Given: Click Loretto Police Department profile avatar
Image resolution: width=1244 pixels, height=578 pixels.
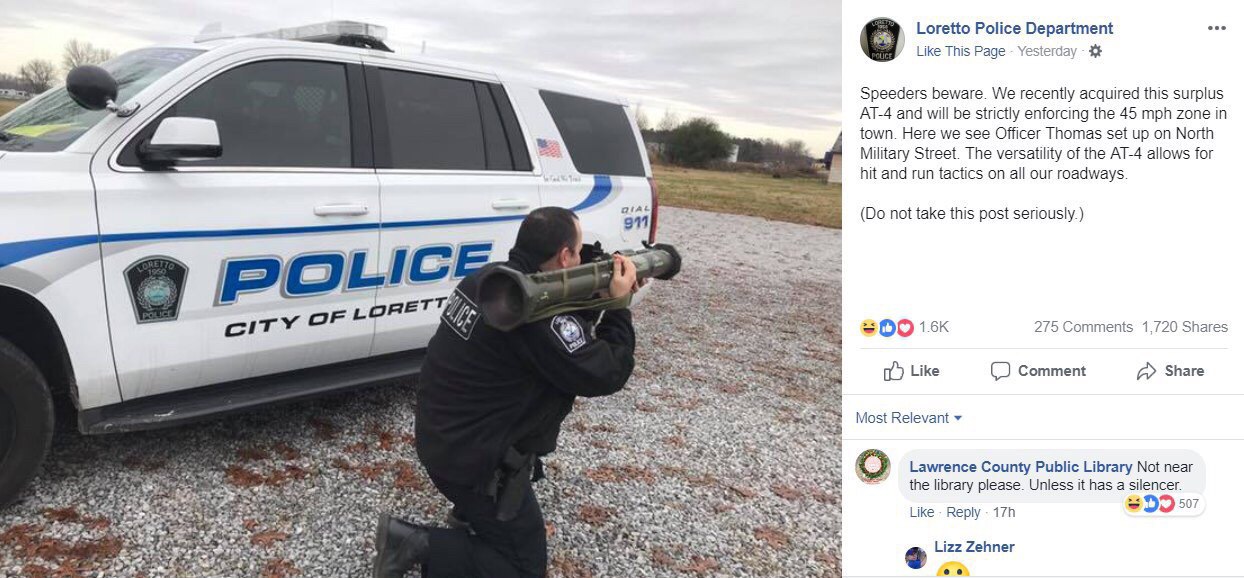Looking at the screenshot, I should [882, 39].
